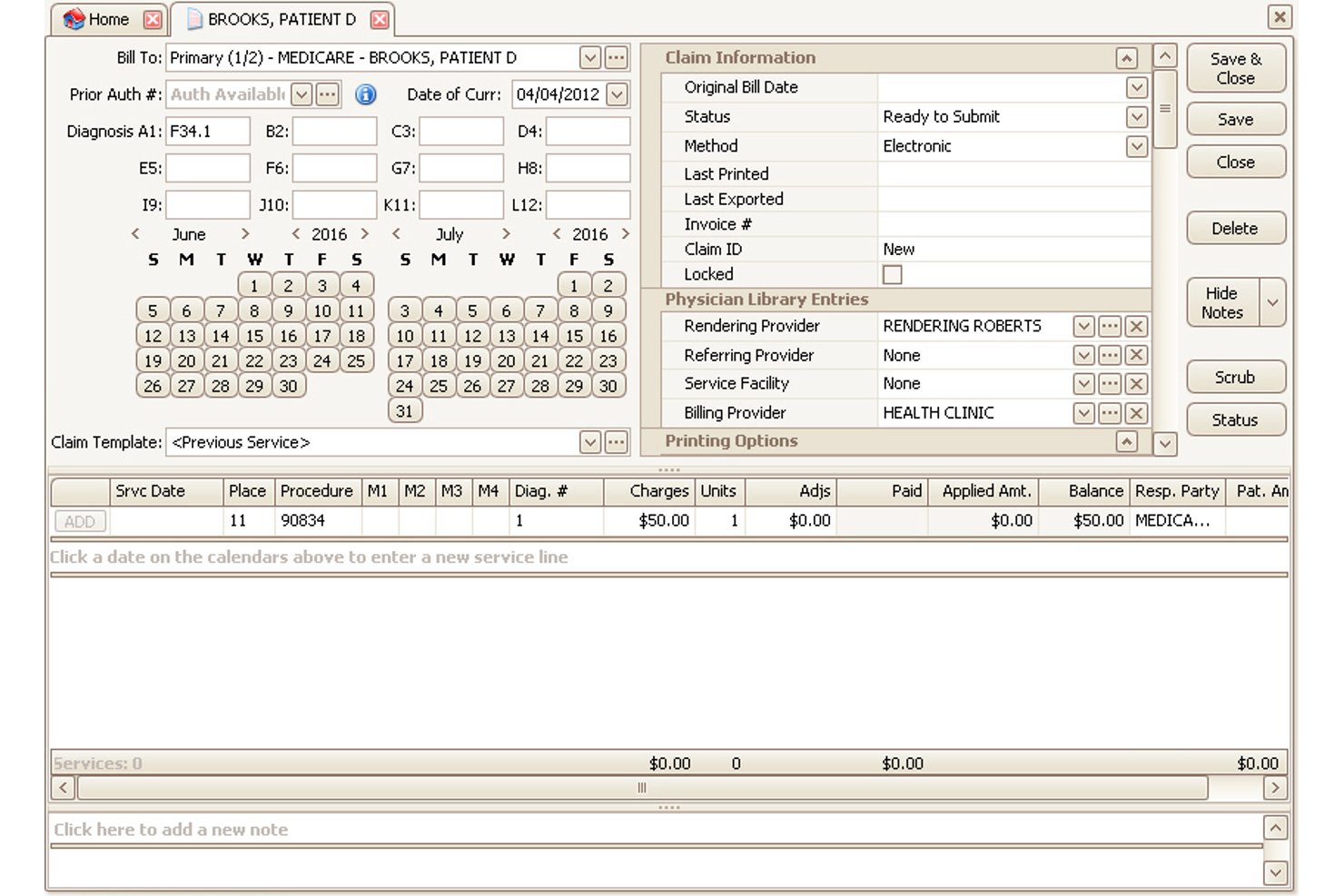The width and height of the screenshot is (1344, 896).
Task: Click the Charges column header
Action: 647,491
